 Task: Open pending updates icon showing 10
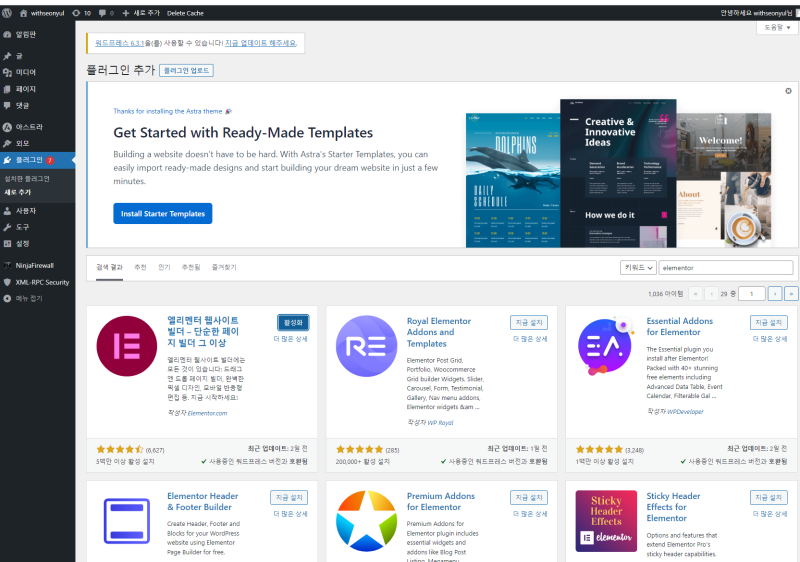tap(77, 13)
